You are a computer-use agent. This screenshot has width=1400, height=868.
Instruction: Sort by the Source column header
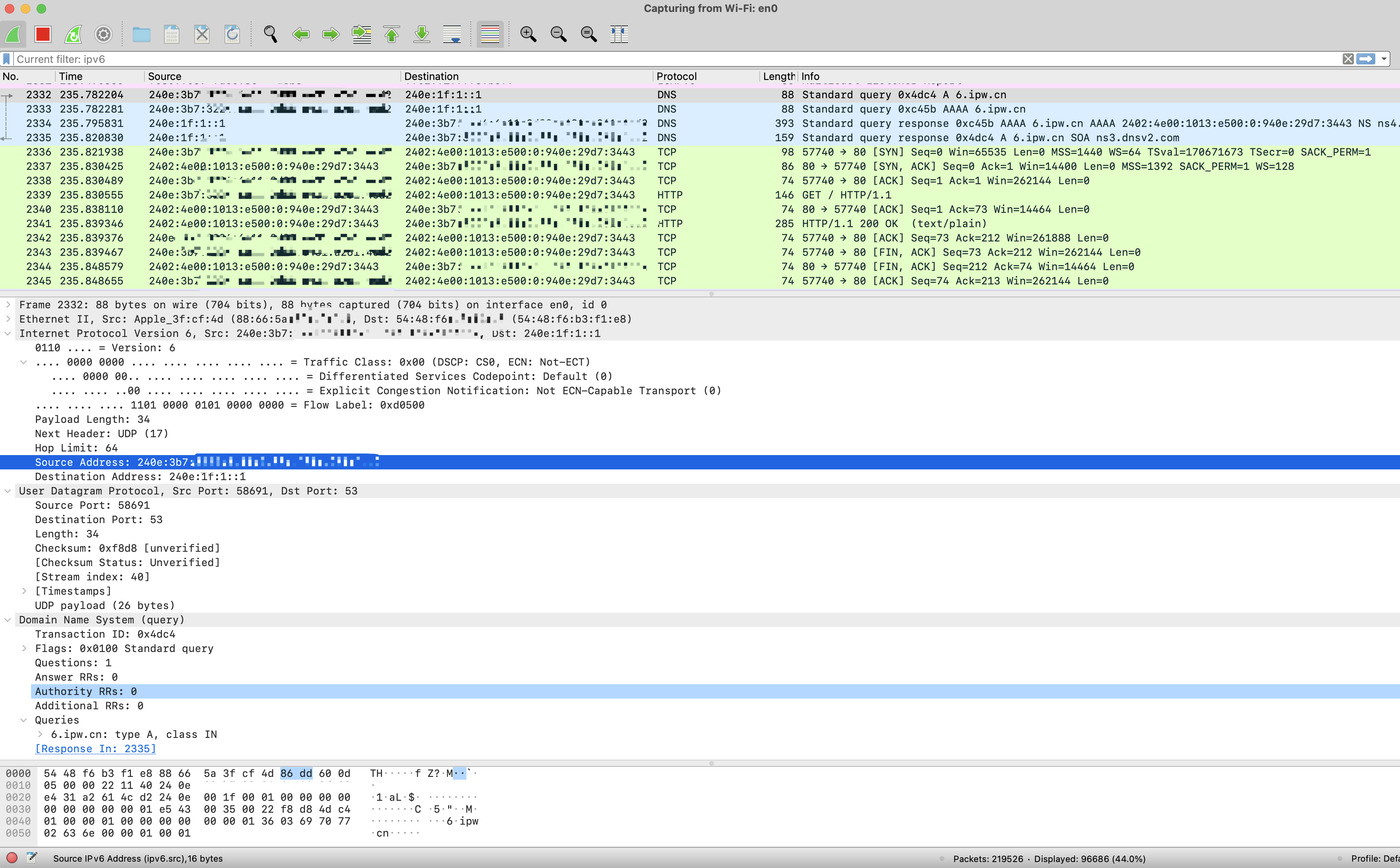pos(272,76)
